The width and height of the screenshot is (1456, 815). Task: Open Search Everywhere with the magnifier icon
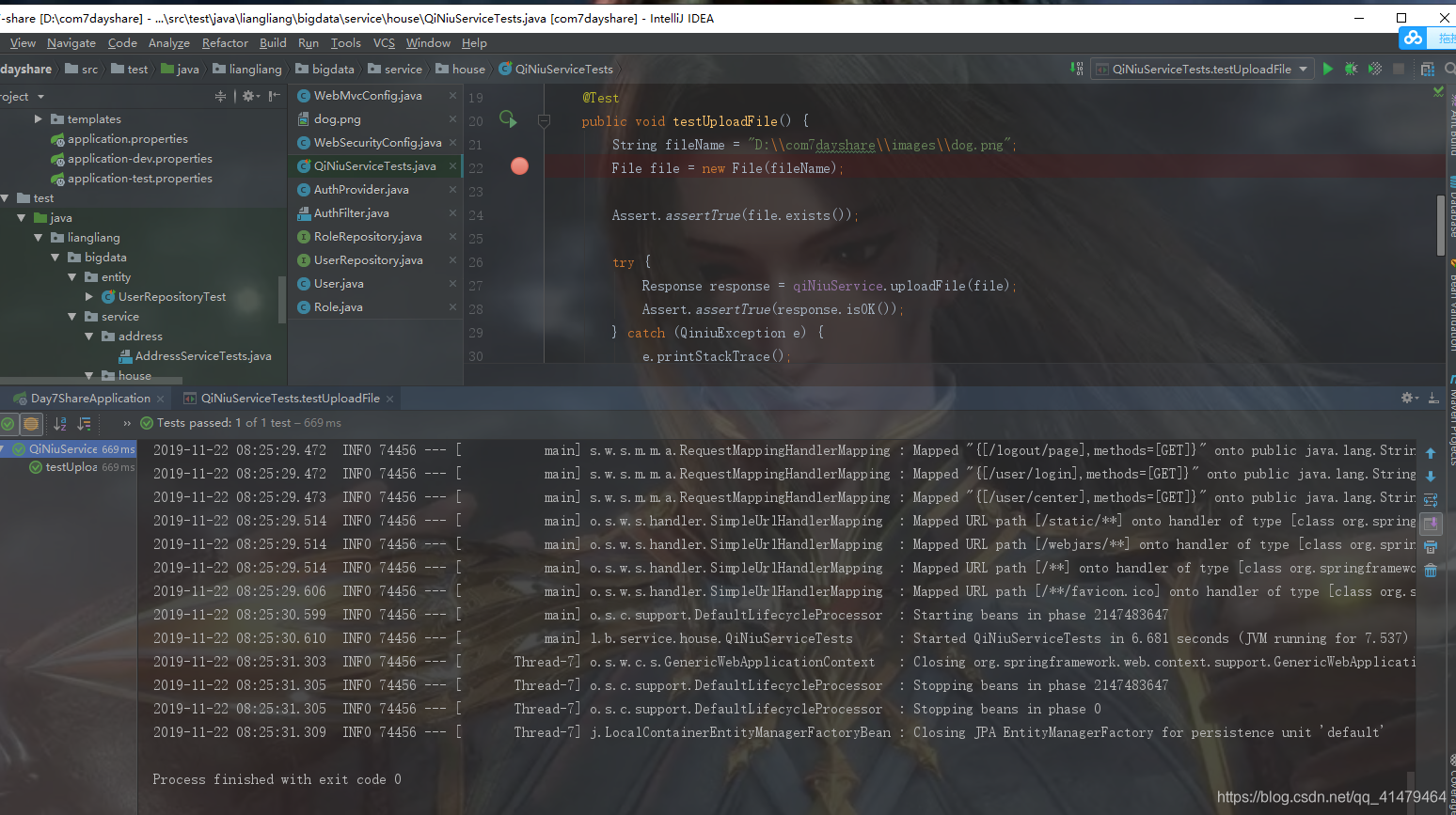(x=1451, y=69)
